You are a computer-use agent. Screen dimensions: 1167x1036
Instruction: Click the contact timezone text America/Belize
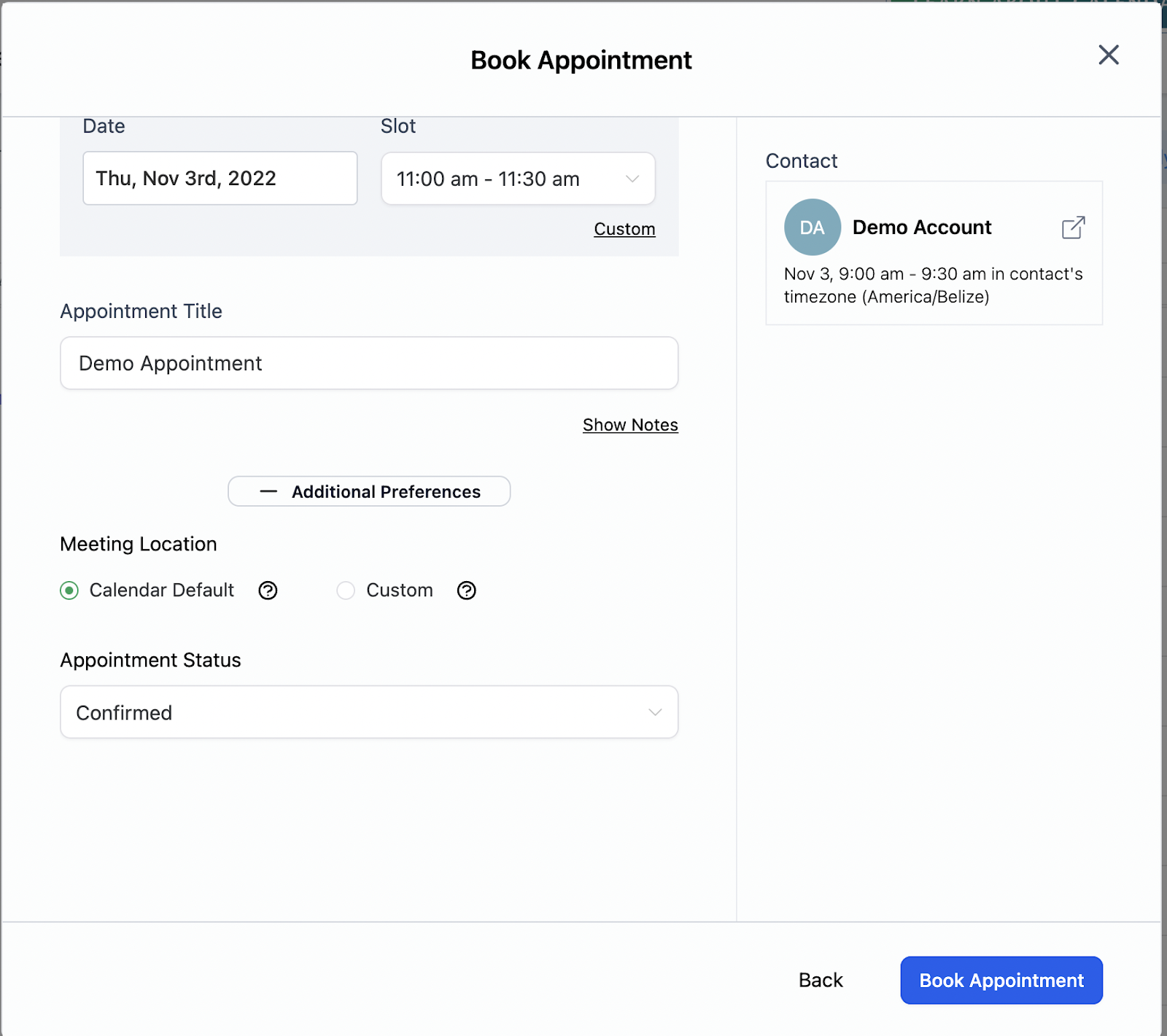(926, 297)
